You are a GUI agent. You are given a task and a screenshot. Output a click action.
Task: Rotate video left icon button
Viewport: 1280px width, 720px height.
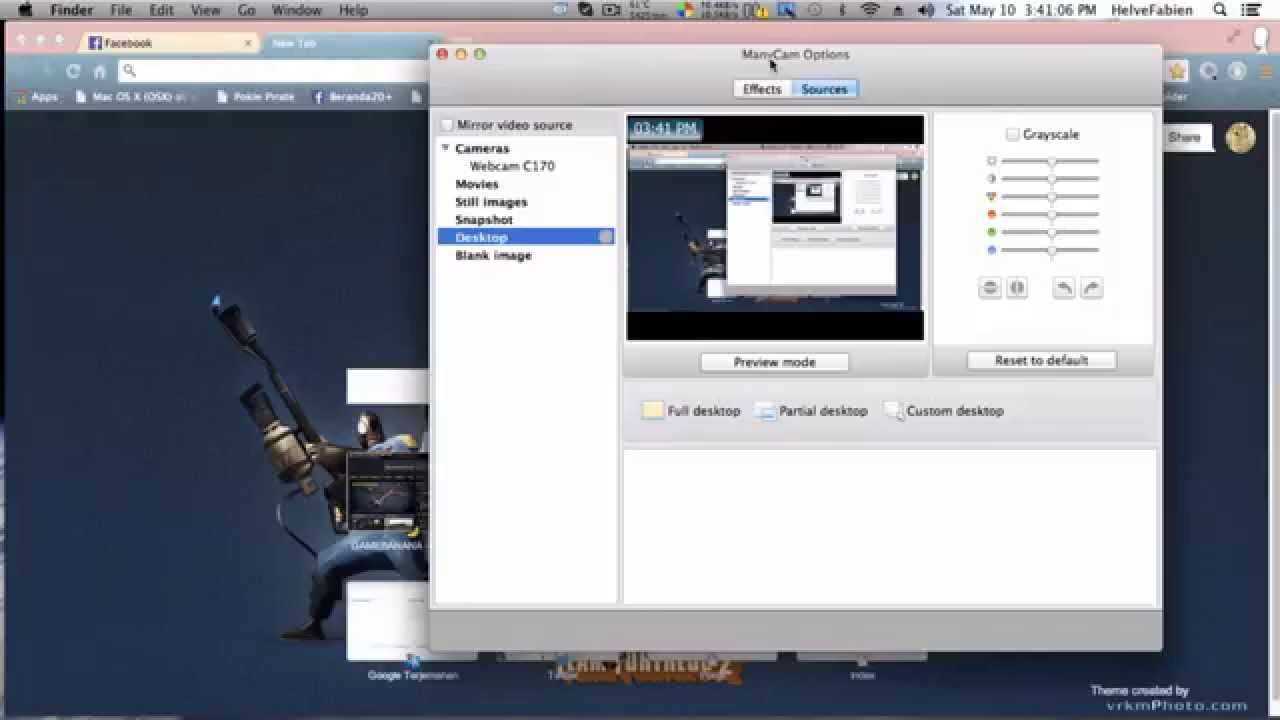[1064, 288]
